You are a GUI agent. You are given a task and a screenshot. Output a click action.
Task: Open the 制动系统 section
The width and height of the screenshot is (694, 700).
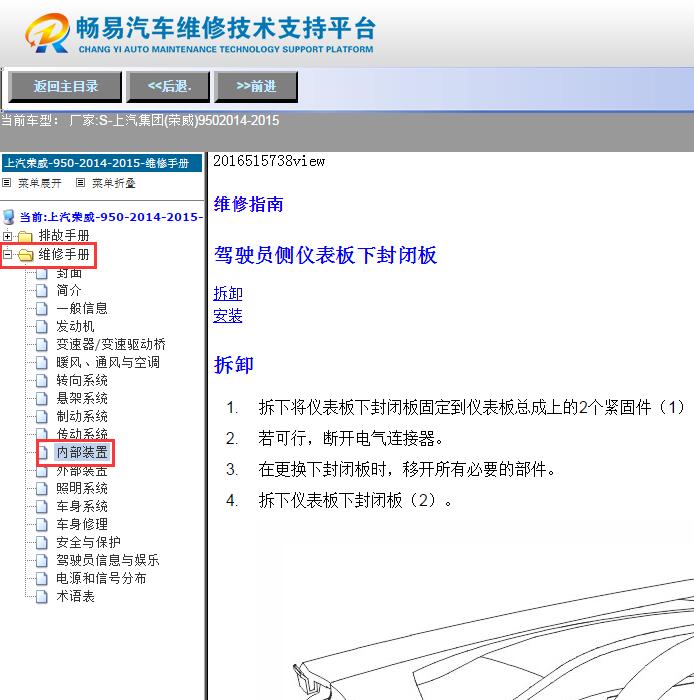[82, 416]
